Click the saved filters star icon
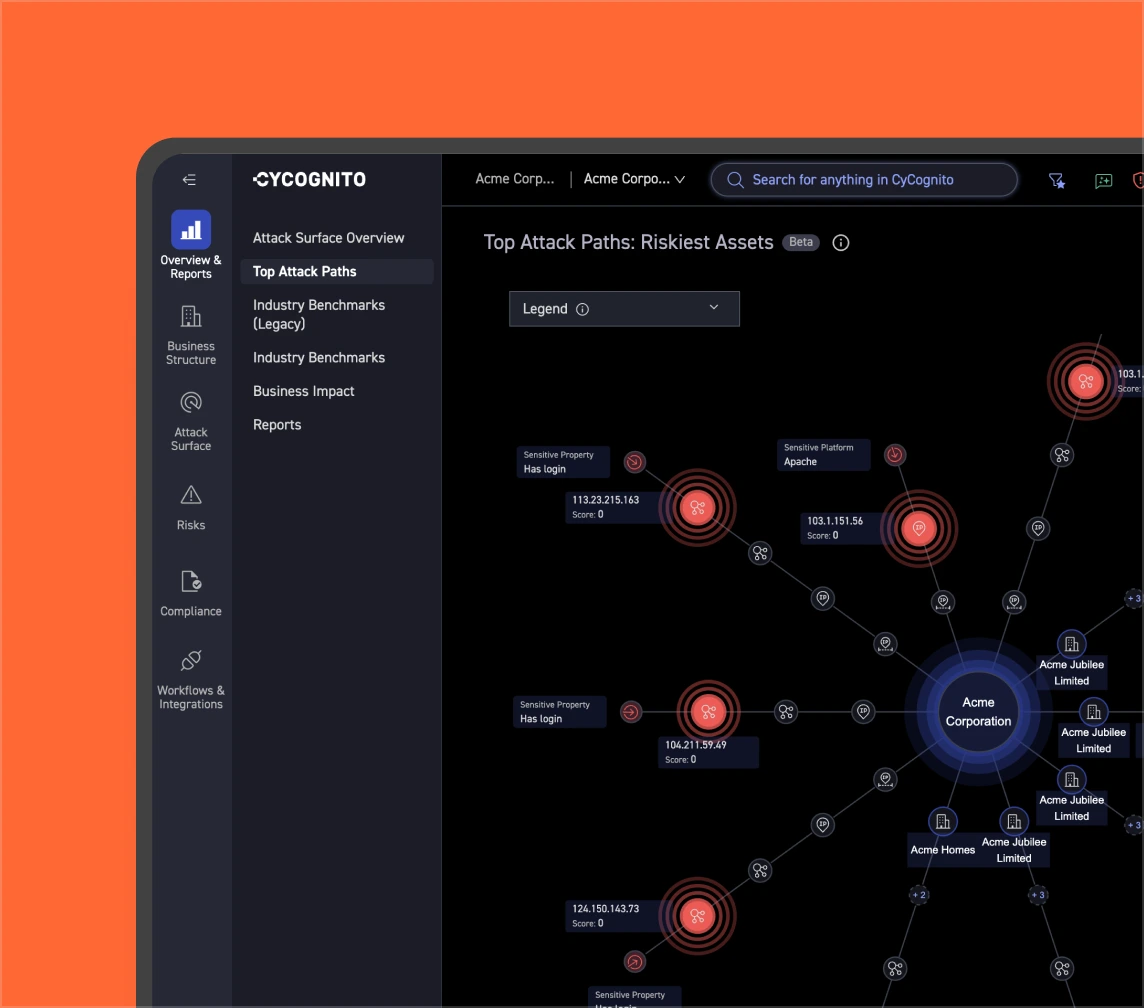1144x1008 pixels. pyautogui.click(x=1056, y=180)
